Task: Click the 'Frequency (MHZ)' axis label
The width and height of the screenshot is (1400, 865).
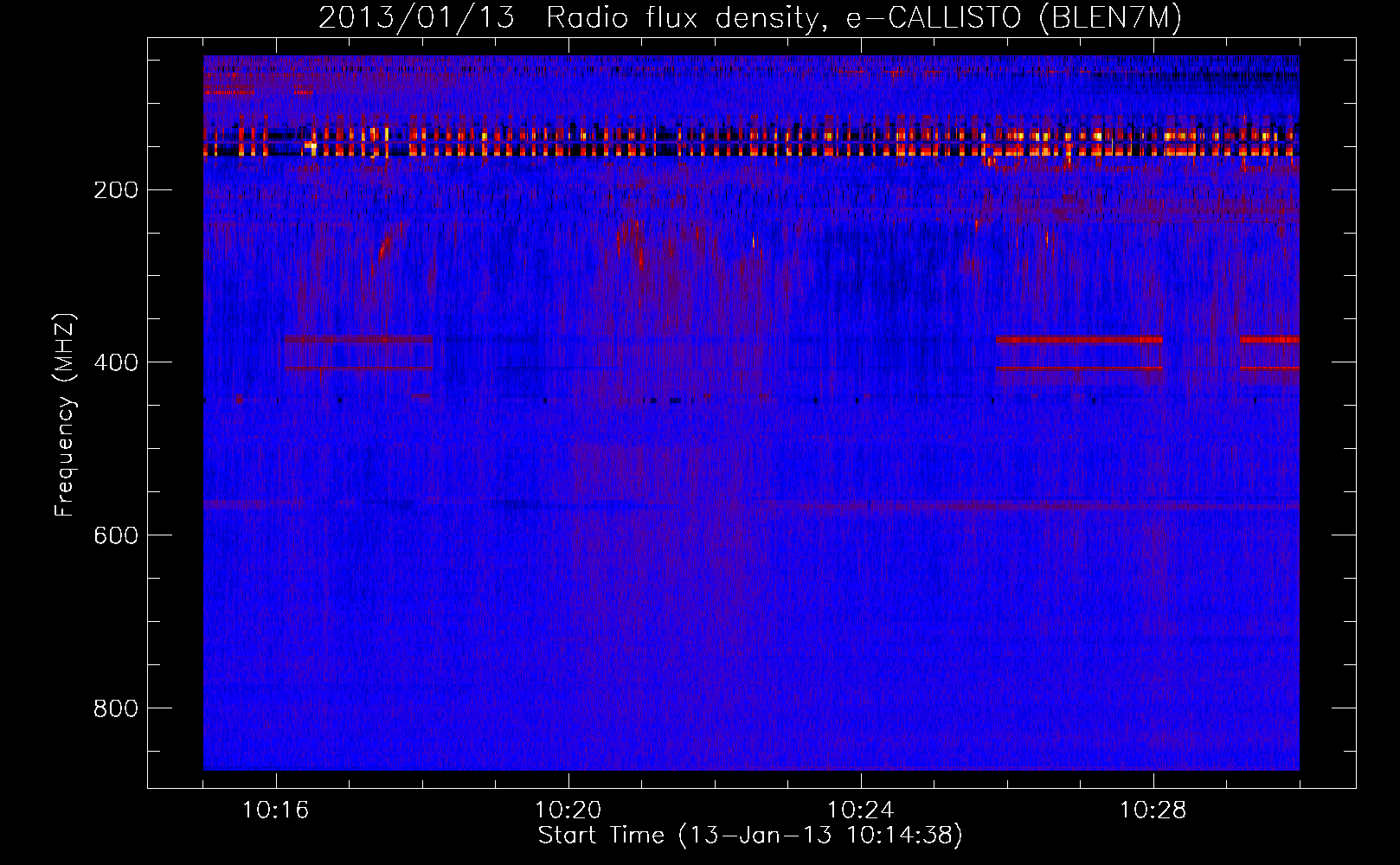Action: (65, 415)
